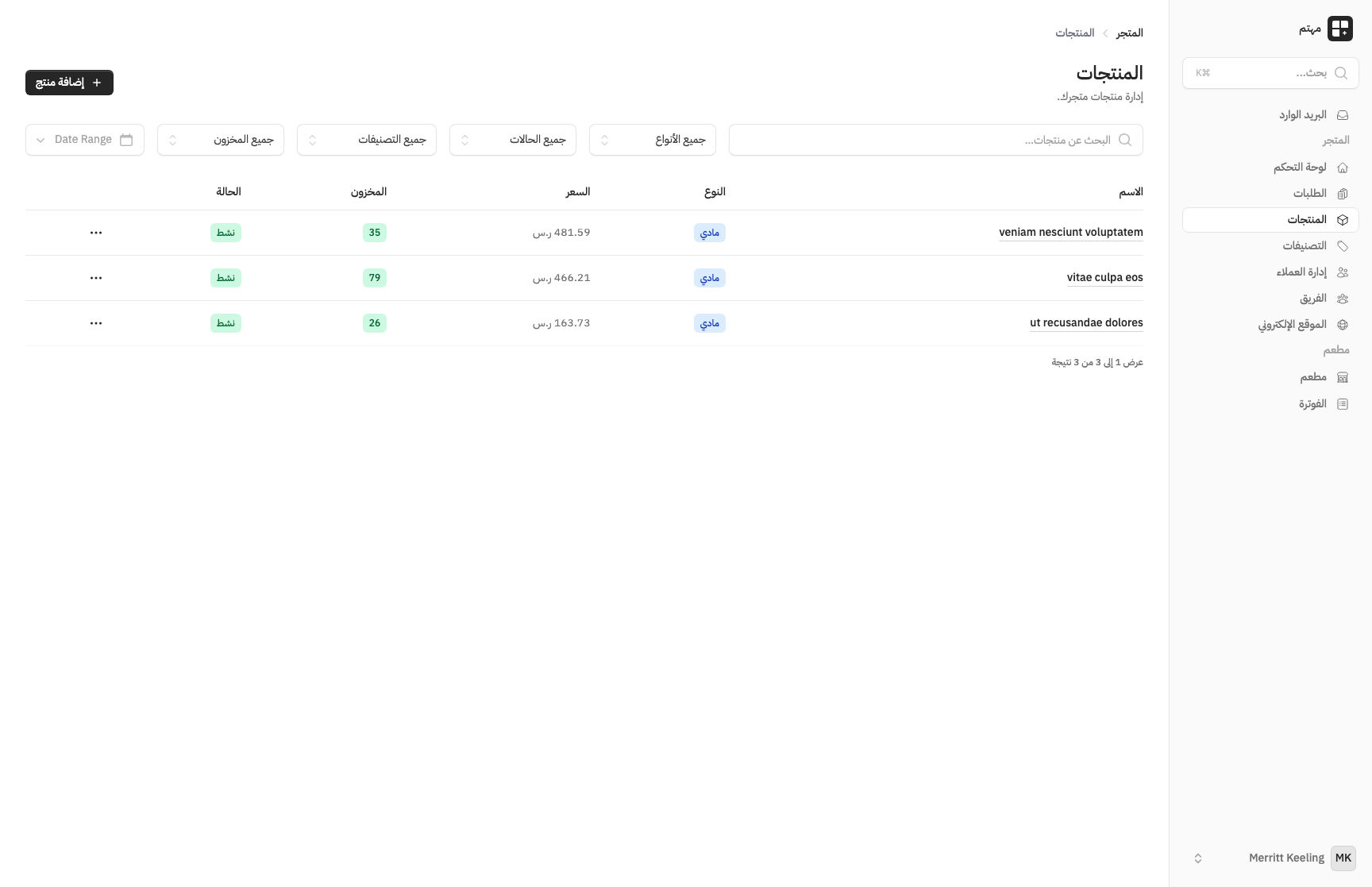Open the Date Range picker
Screen dimensions: 1372x887
(x=85, y=140)
